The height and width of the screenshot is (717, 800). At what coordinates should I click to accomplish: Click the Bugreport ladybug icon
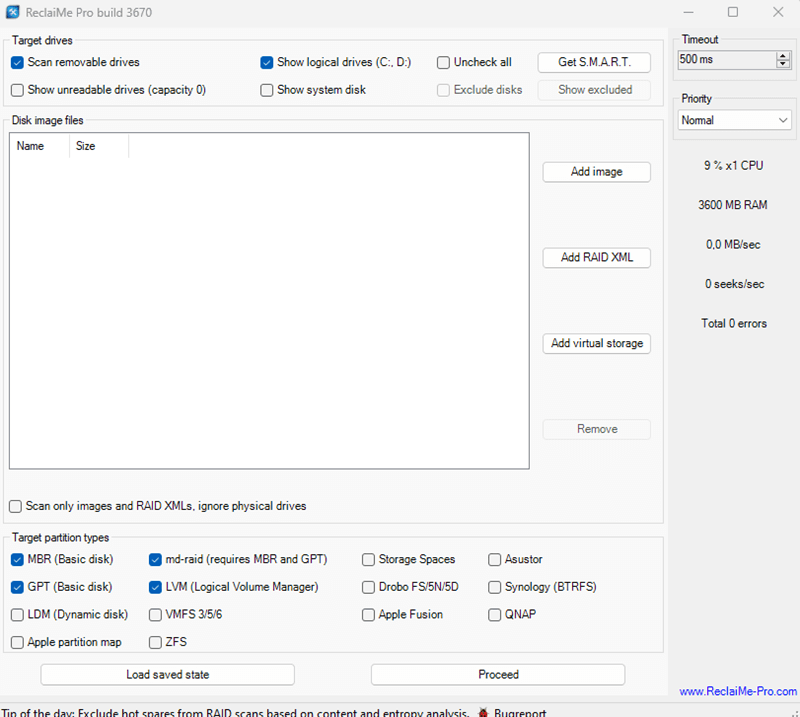click(x=483, y=712)
